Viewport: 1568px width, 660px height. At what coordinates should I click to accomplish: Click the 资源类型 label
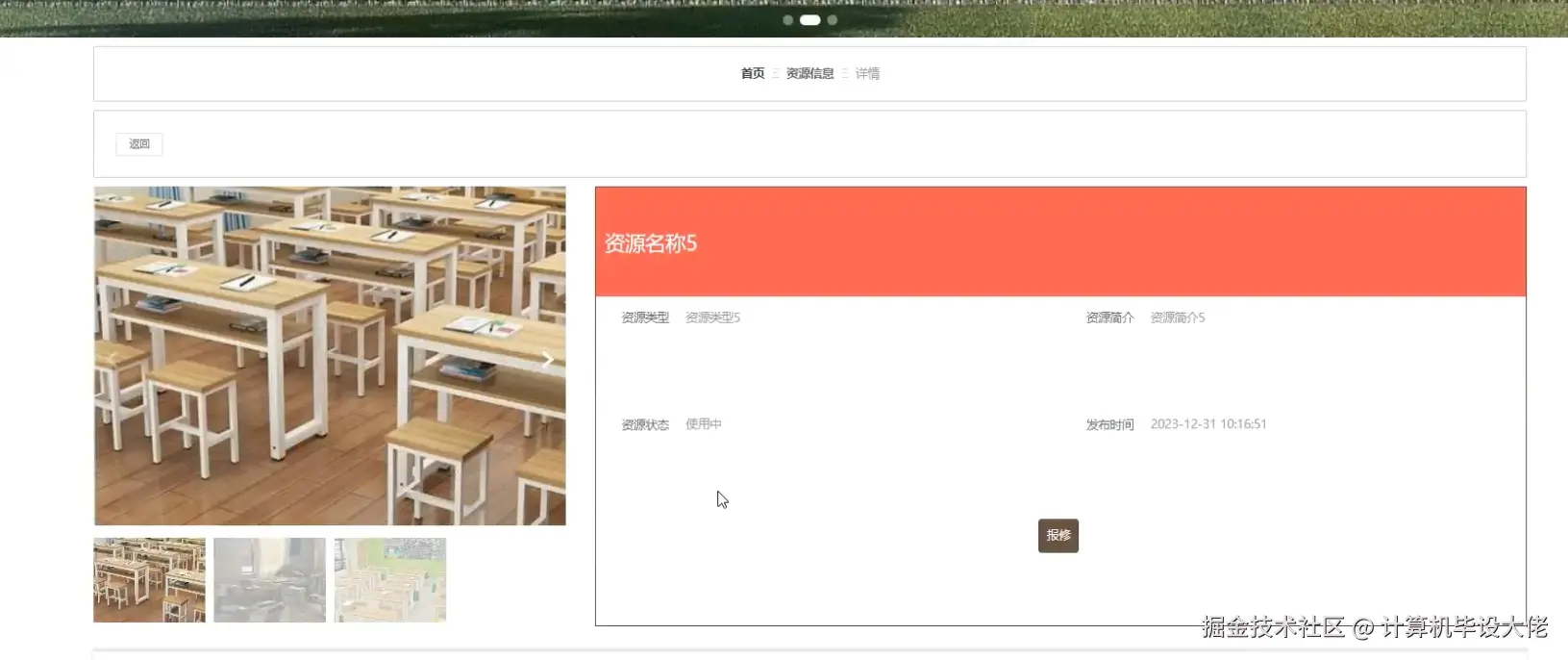tap(645, 317)
